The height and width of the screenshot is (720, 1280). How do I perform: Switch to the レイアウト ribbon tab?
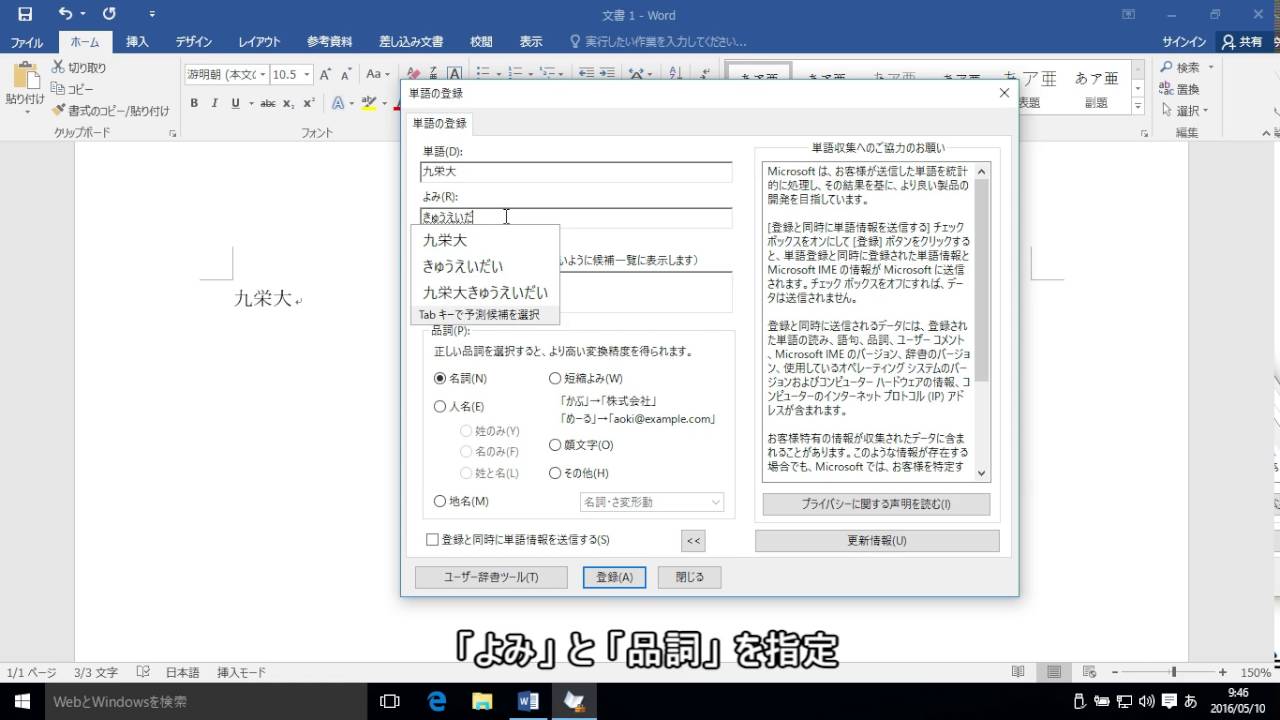tap(259, 42)
